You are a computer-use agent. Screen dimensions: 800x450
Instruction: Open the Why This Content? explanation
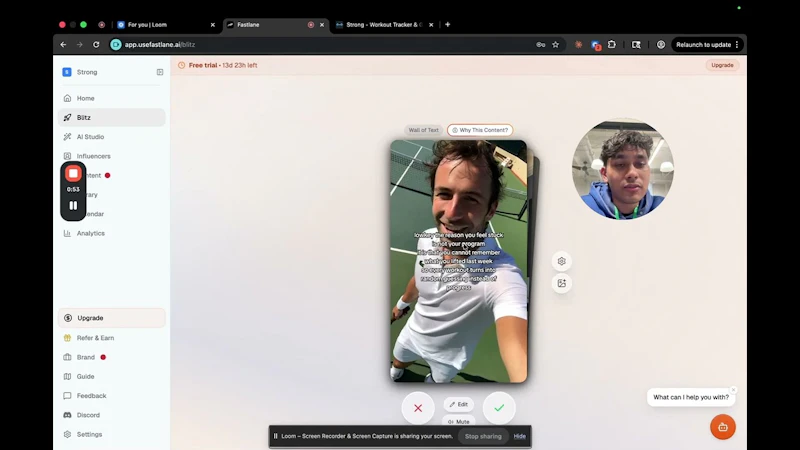point(480,130)
